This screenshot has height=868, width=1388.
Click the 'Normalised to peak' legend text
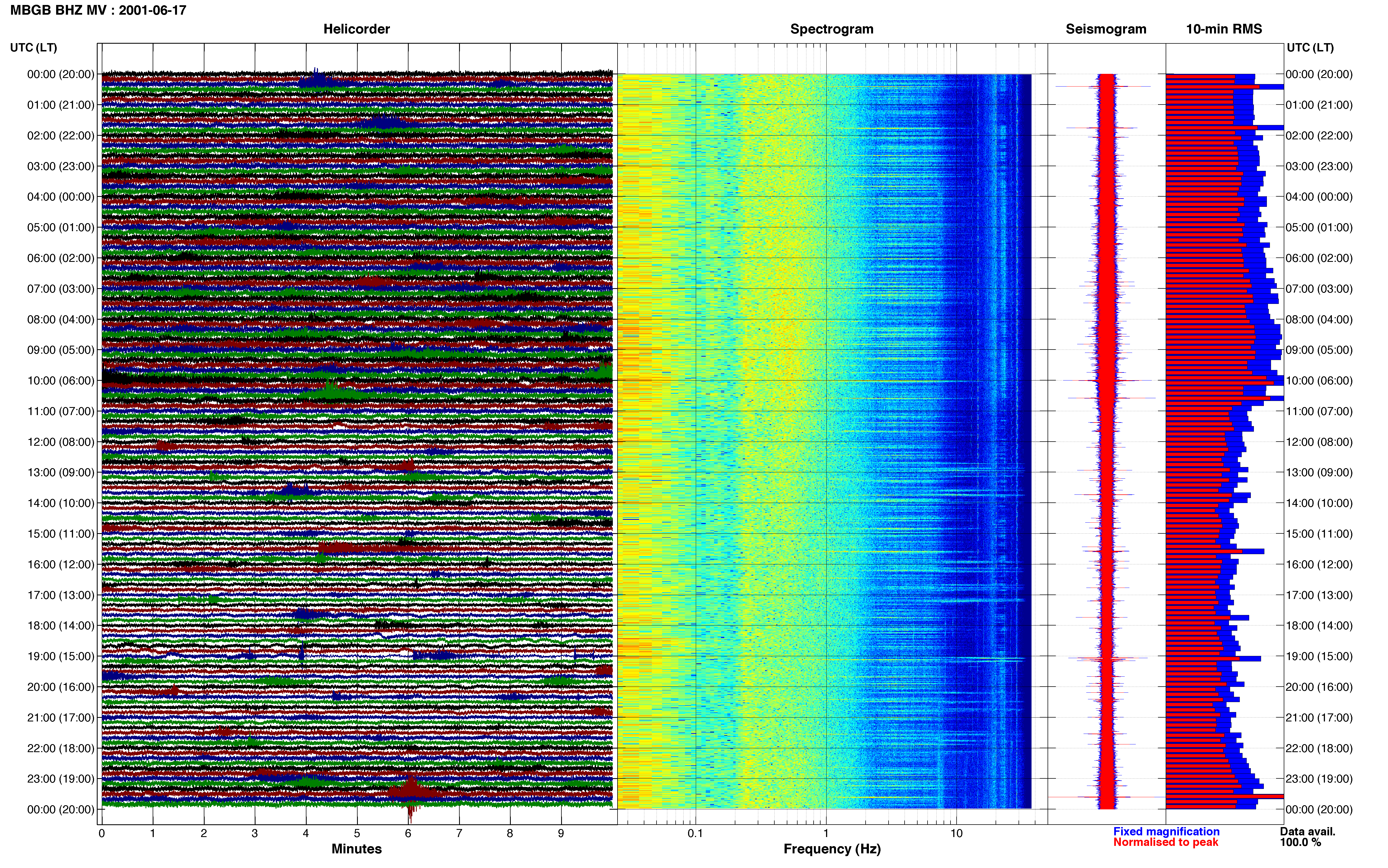[x=1166, y=843]
